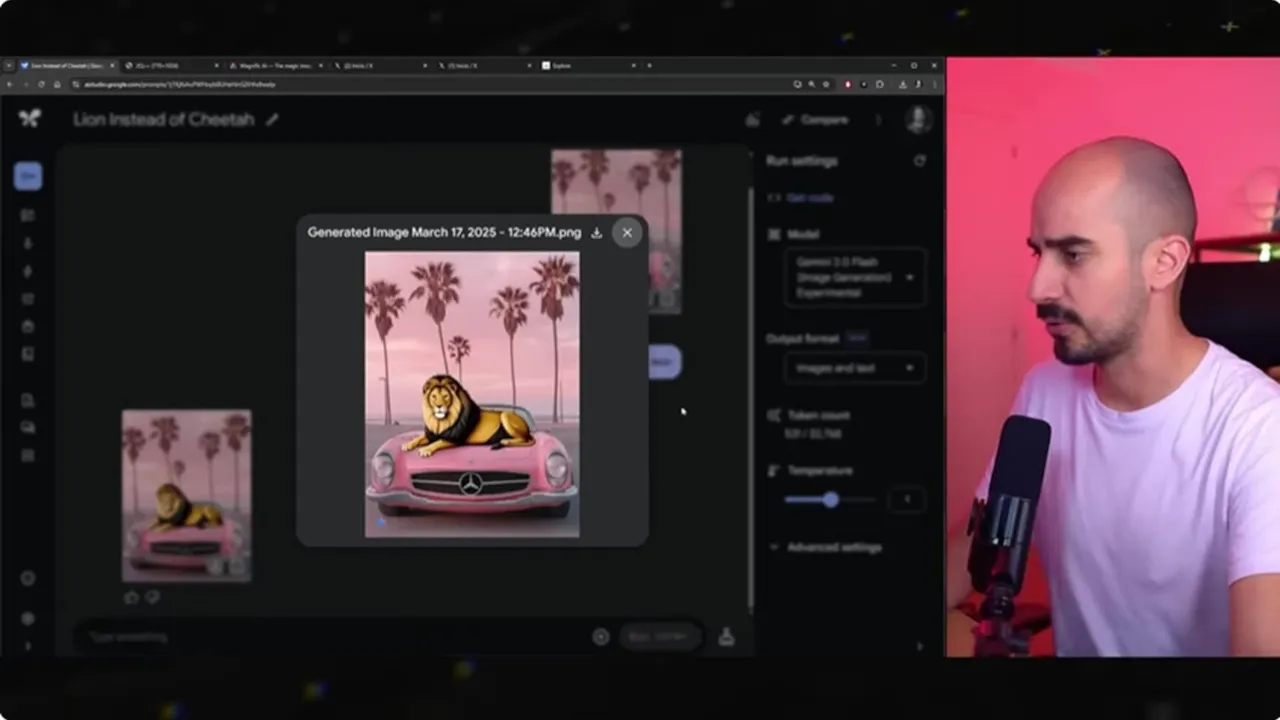
Task: Open the Model selection dropdown
Action: point(855,277)
